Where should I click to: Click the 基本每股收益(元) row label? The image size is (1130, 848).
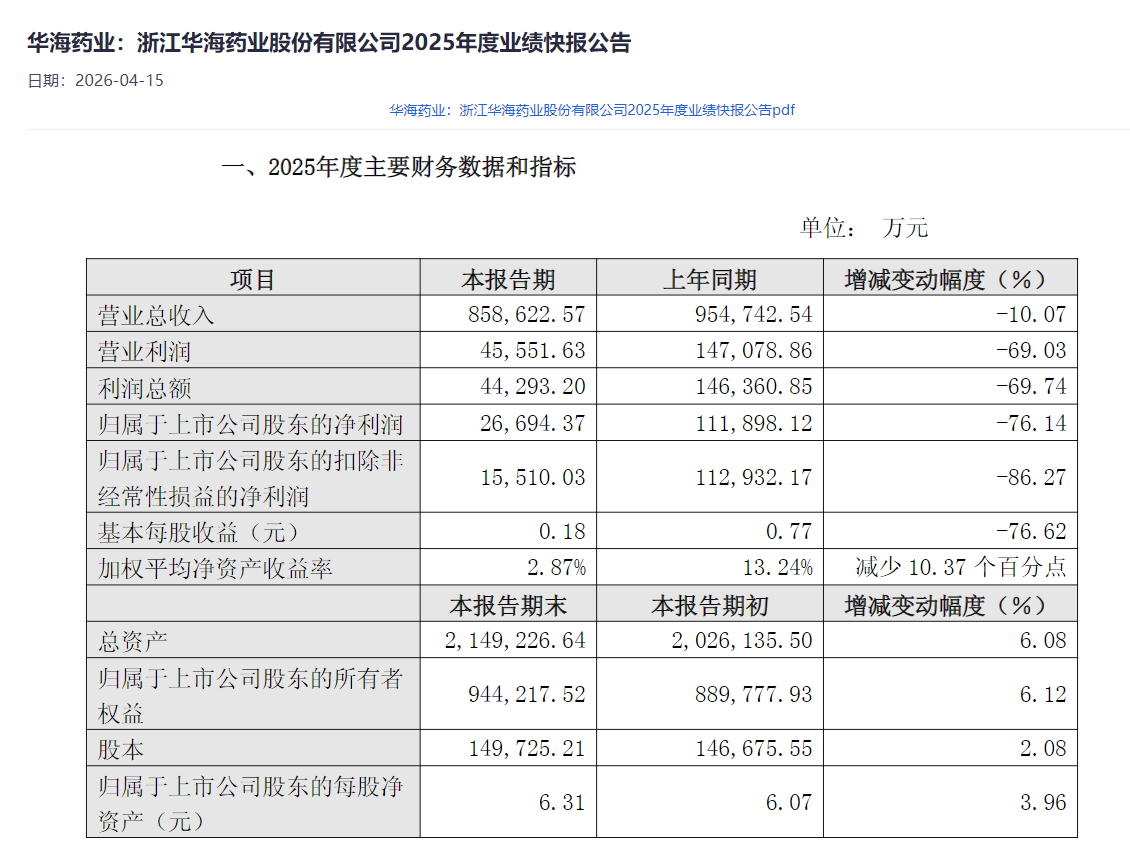(x=198, y=531)
